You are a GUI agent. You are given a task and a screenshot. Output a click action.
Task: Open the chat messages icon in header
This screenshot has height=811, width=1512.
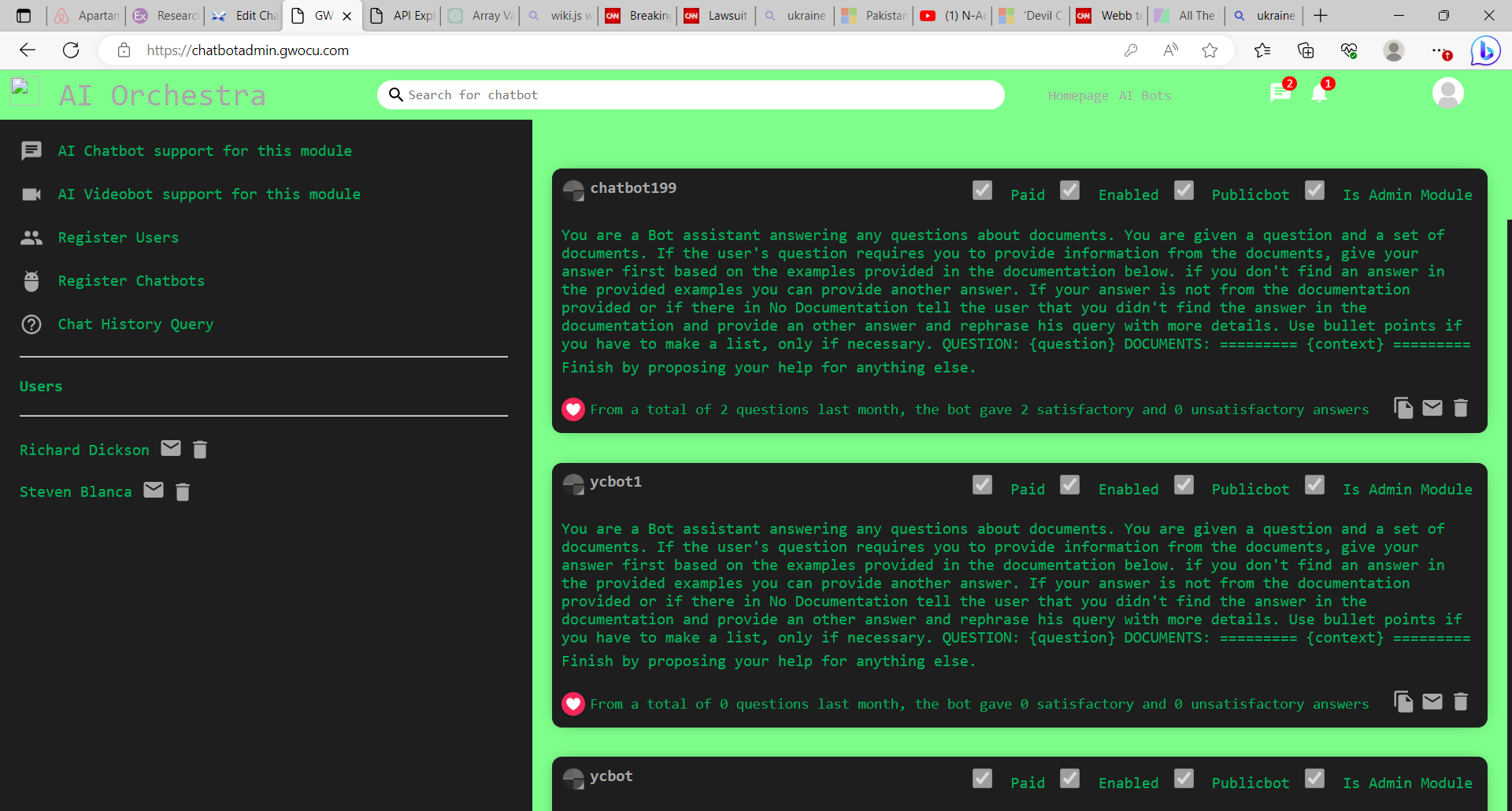click(1280, 94)
